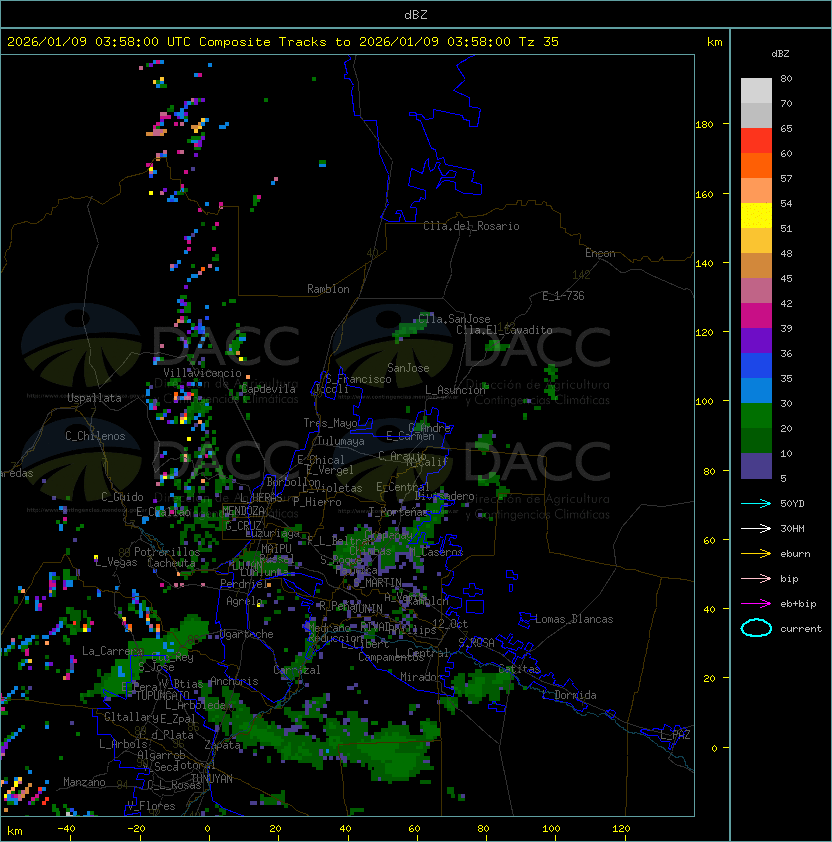Click the La_Carrera label

[112, 651]
